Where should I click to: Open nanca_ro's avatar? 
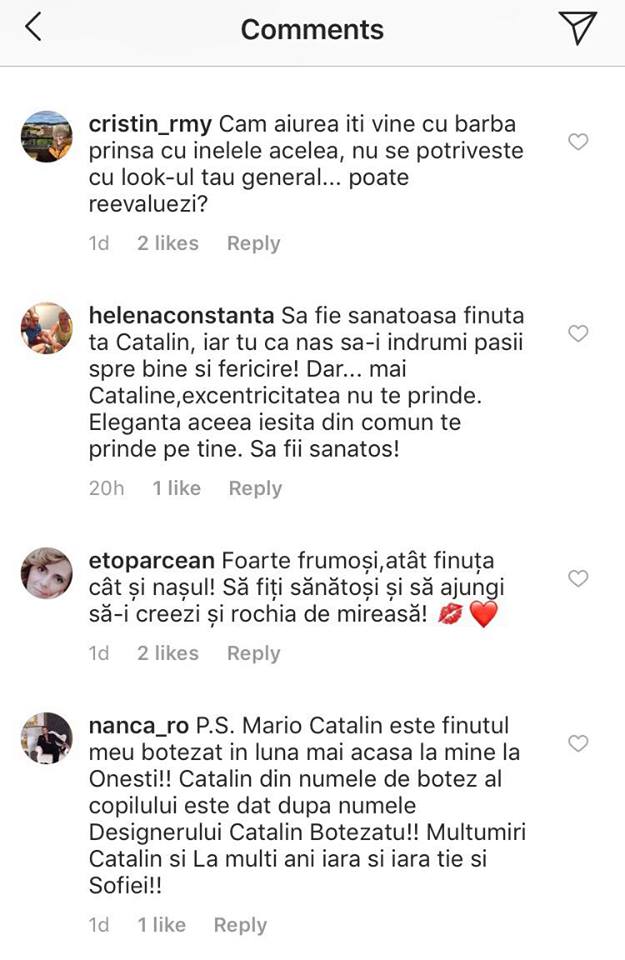(47, 738)
